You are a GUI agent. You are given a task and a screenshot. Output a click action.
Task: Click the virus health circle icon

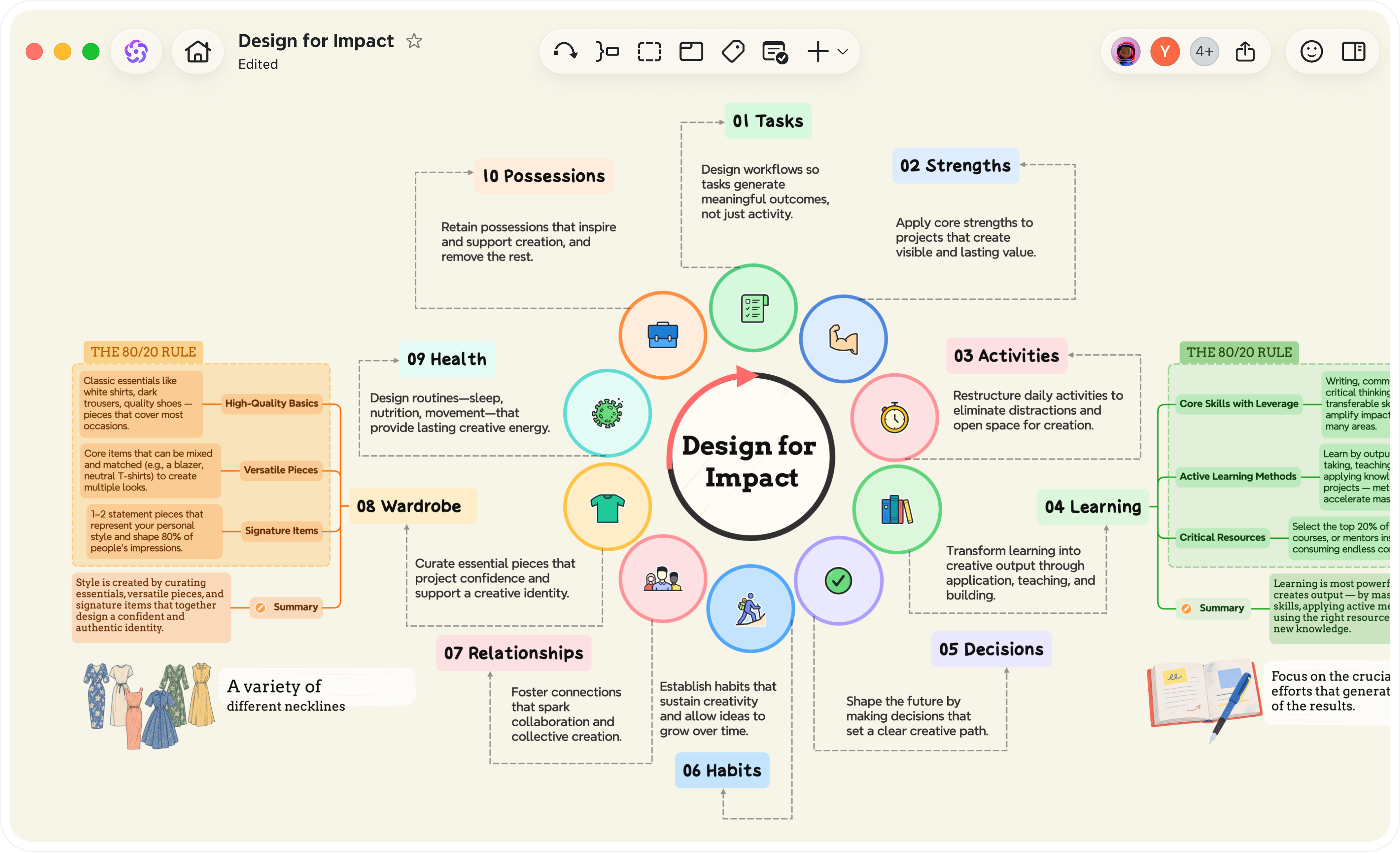pos(608,414)
